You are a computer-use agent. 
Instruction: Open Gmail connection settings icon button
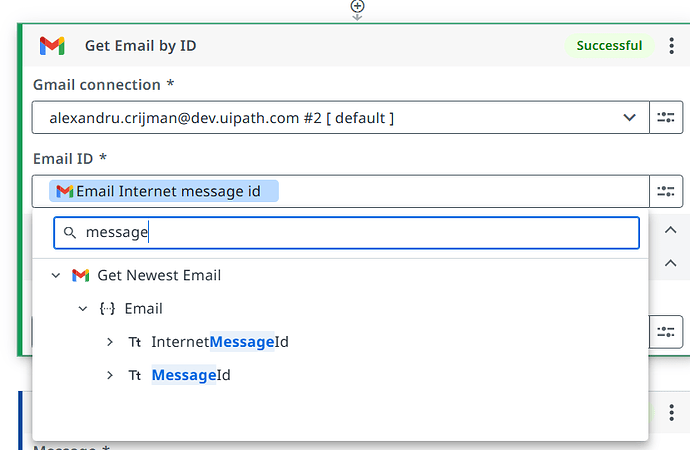[x=666, y=118]
